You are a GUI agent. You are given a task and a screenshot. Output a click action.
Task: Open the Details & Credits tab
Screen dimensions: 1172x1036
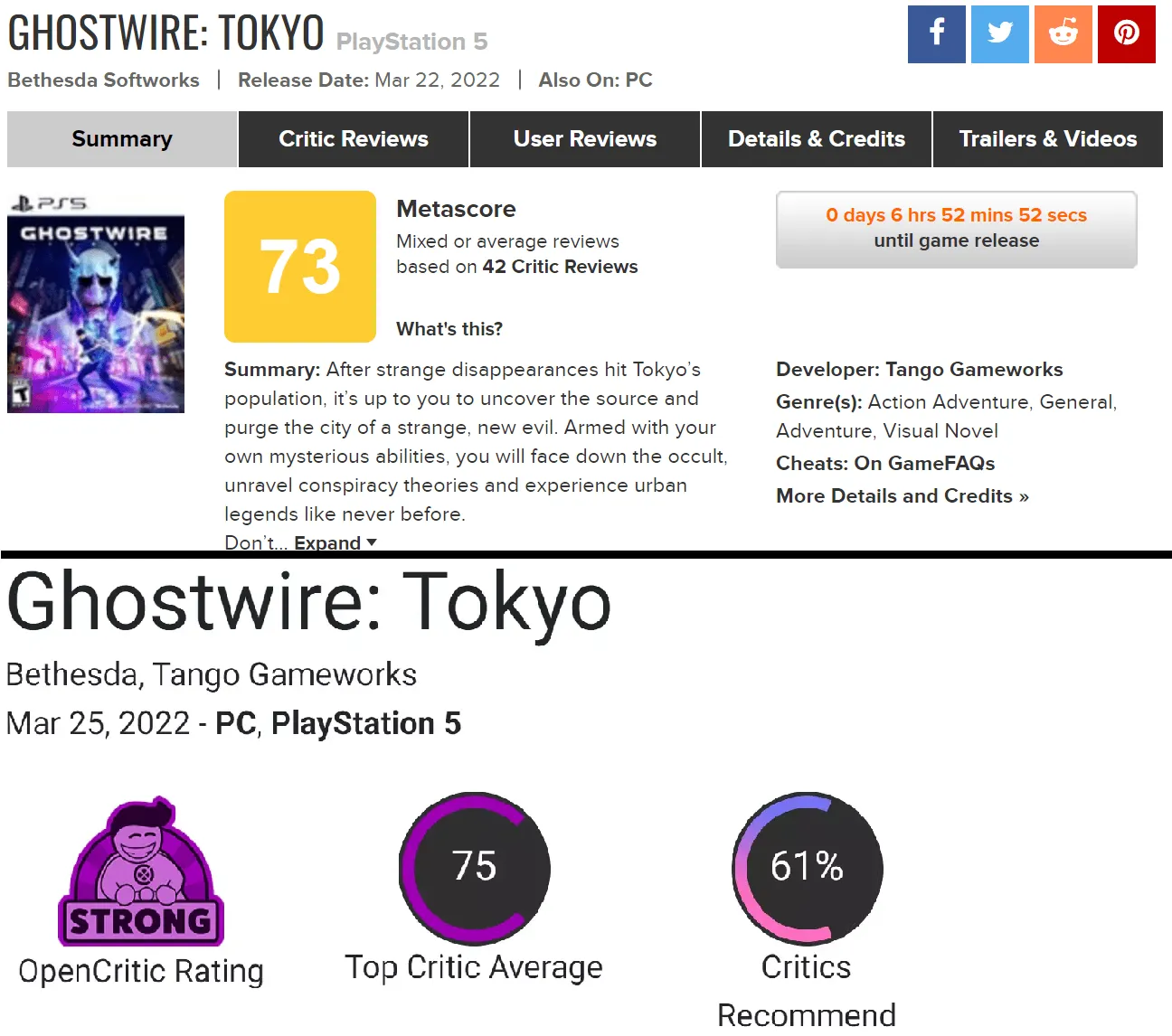[x=817, y=139]
